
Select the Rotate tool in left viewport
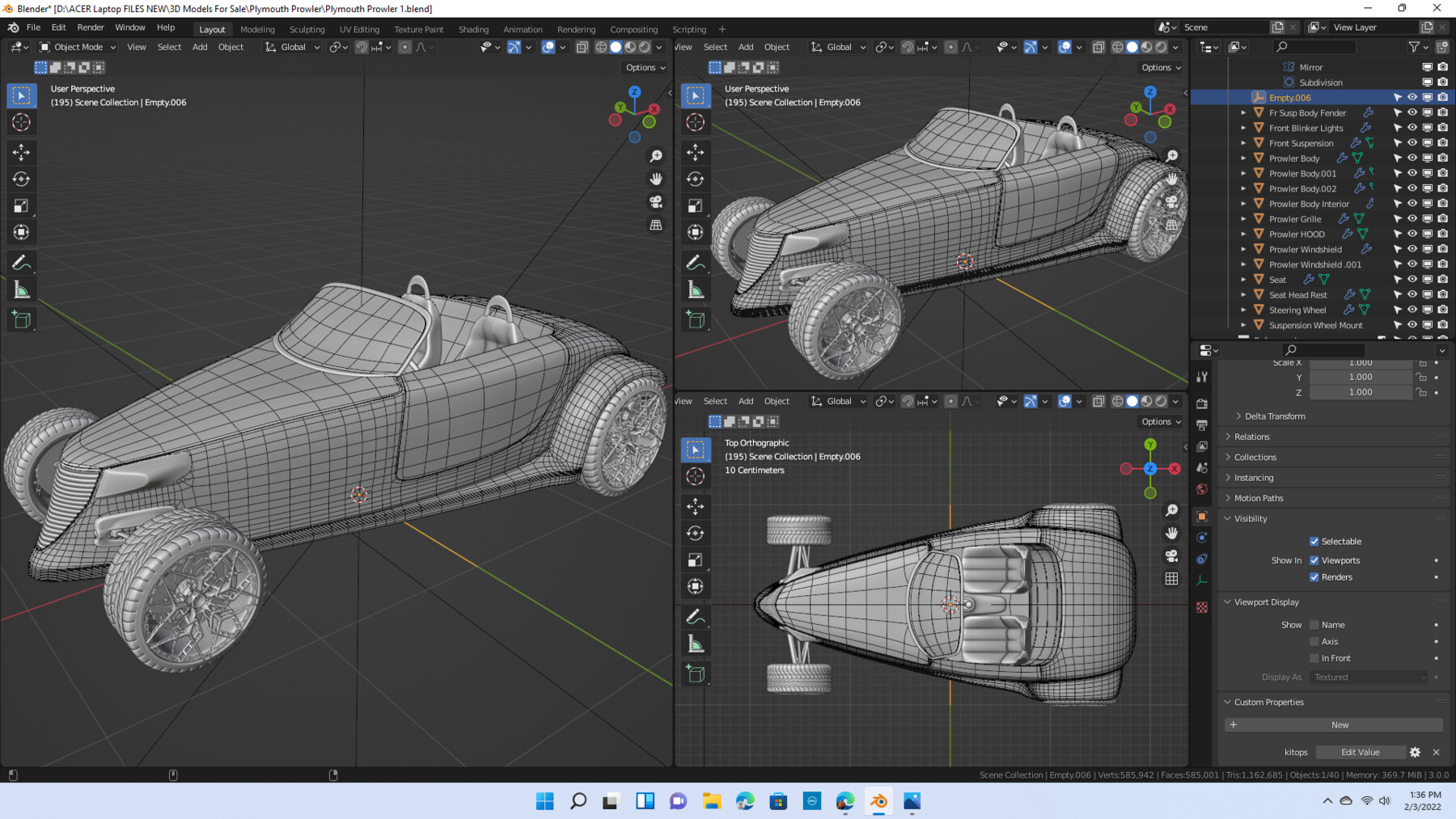coord(21,179)
